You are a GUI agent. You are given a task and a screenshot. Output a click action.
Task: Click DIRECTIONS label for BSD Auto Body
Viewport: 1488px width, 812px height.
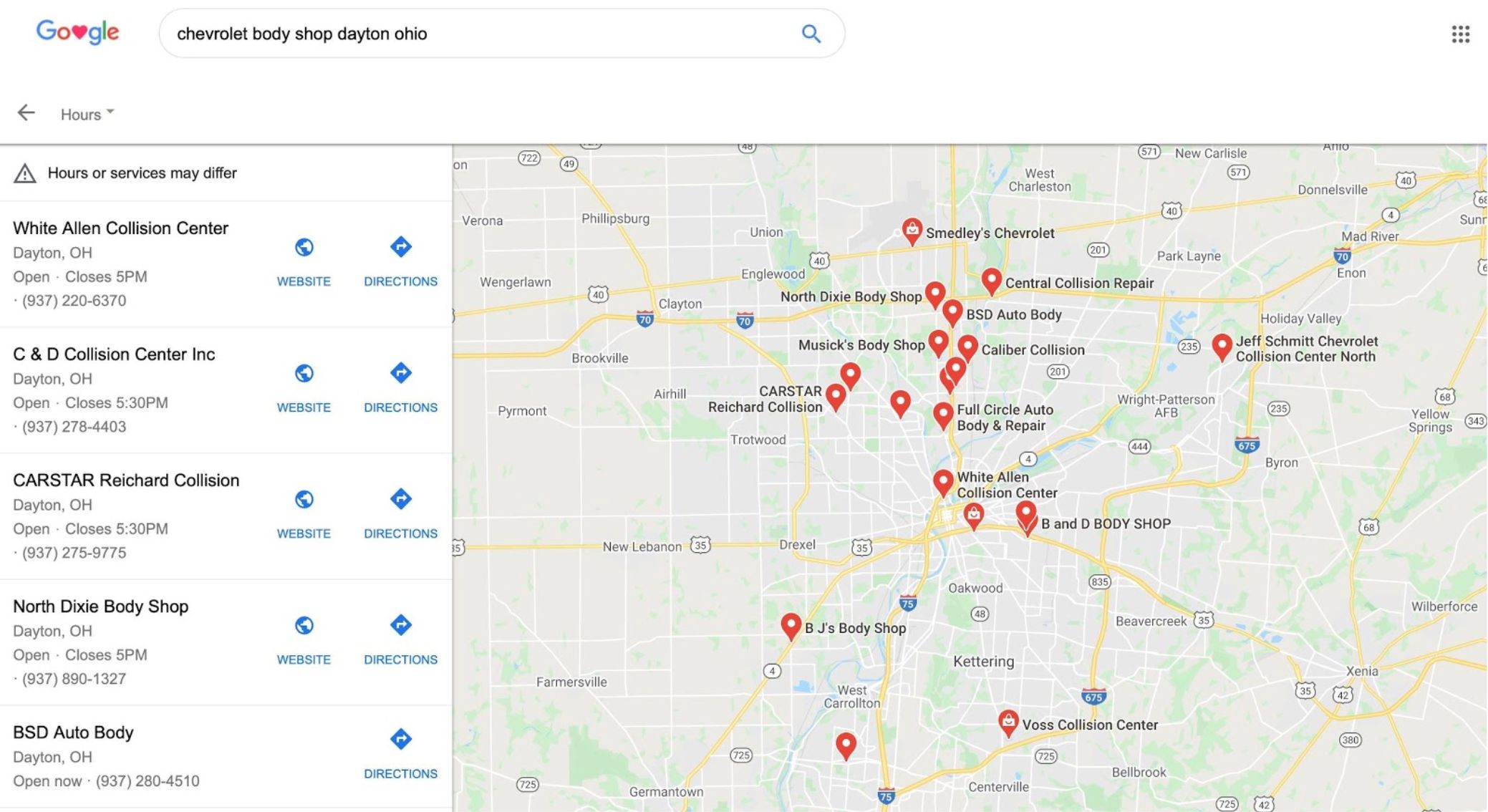click(x=400, y=773)
